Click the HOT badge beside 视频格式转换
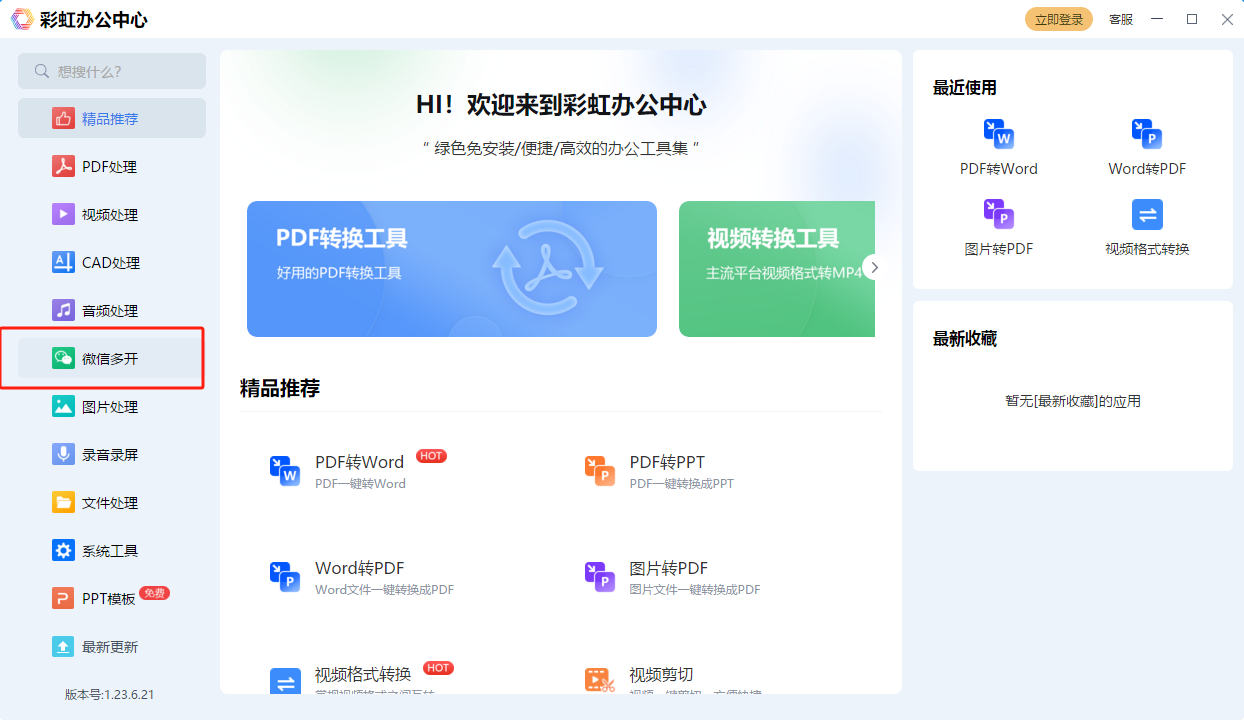The image size is (1244, 720). click(x=438, y=668)
